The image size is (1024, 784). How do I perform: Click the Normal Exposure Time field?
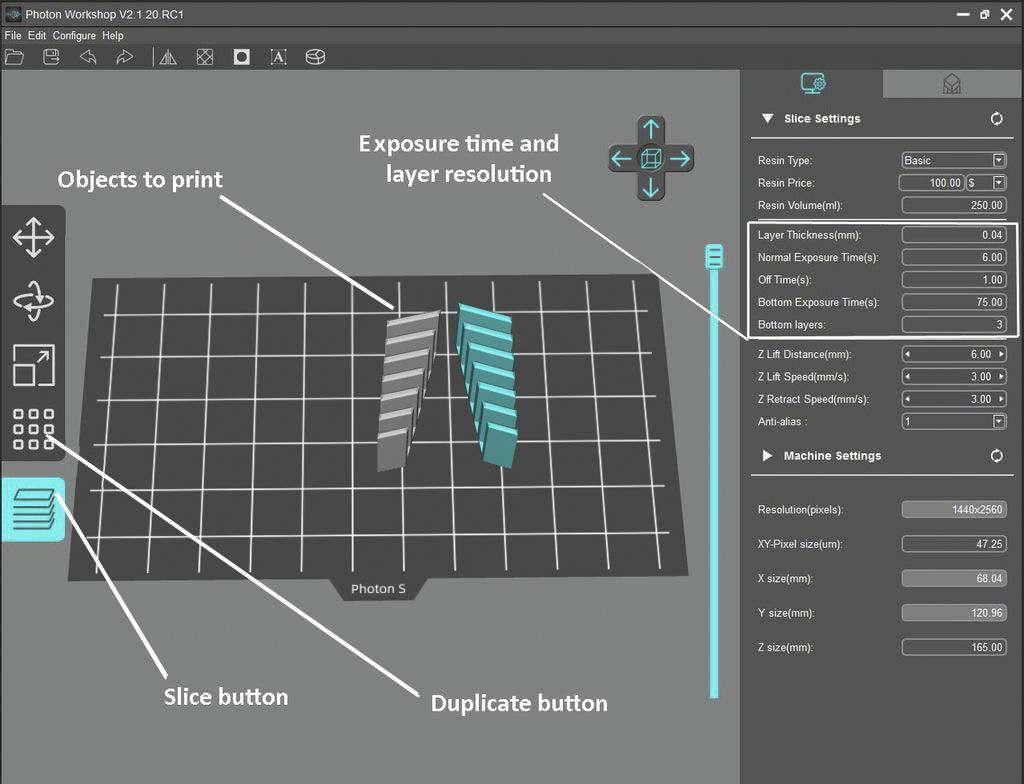point(954,257)
